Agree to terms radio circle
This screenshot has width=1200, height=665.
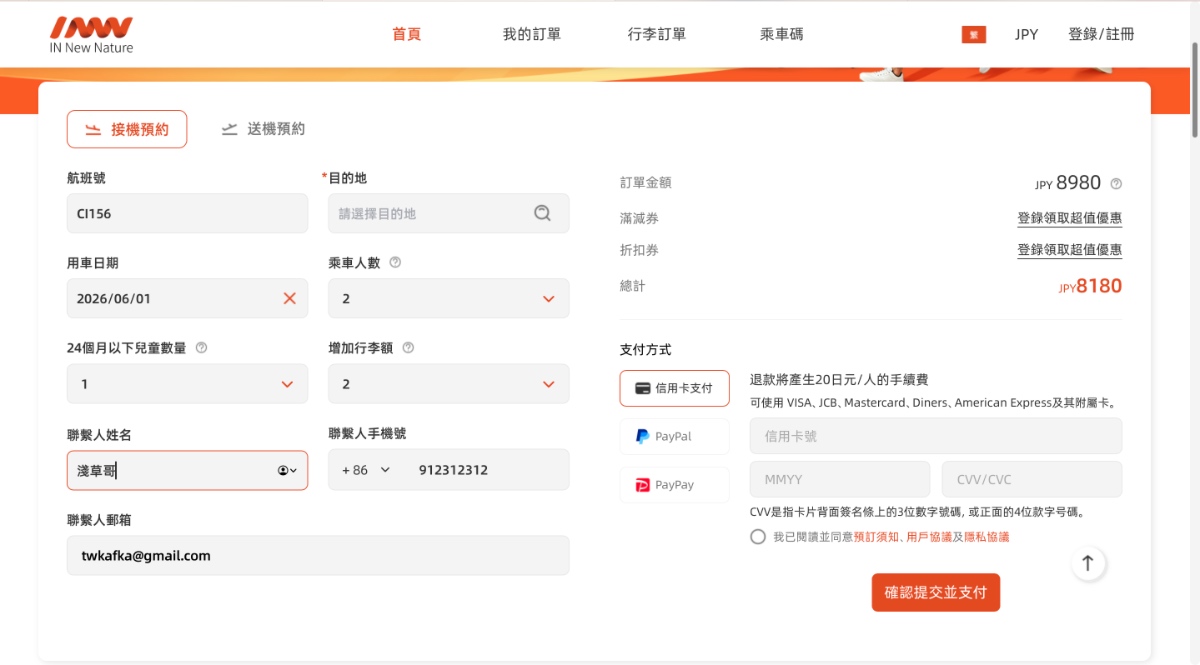(758, 537)
